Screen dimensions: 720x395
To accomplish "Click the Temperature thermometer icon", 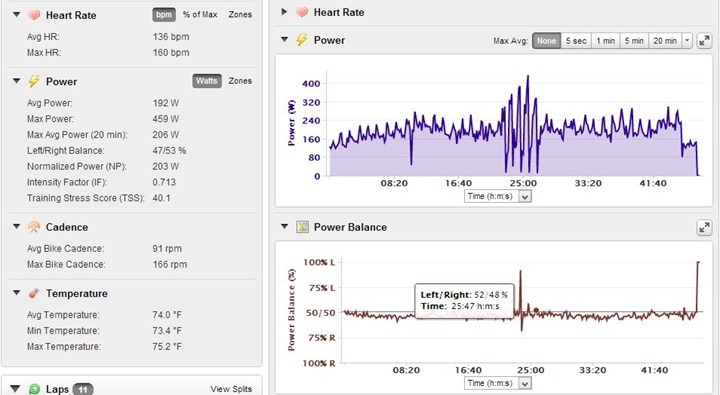I will (34, 293).
